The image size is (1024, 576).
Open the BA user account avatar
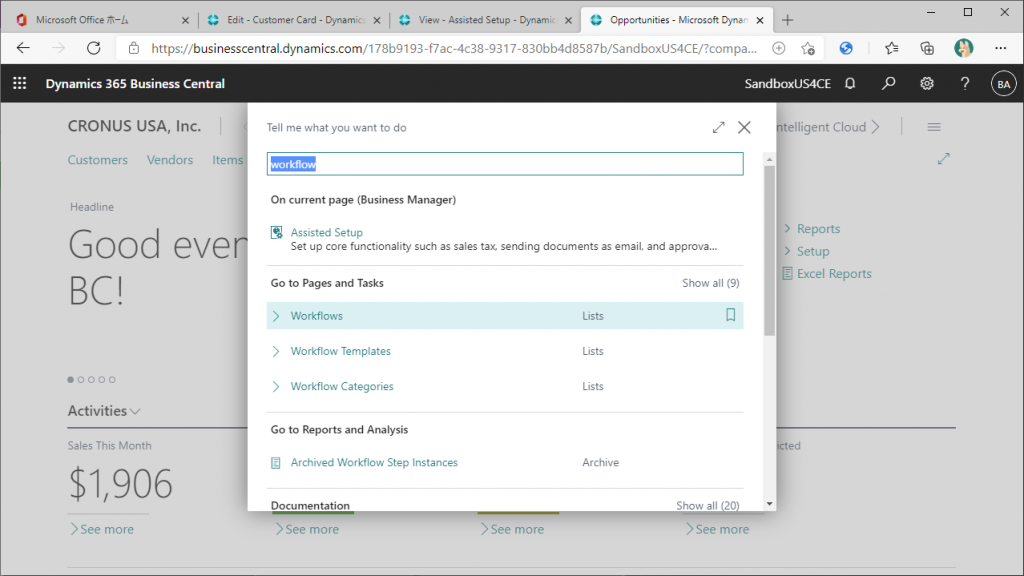[1003, 84]
